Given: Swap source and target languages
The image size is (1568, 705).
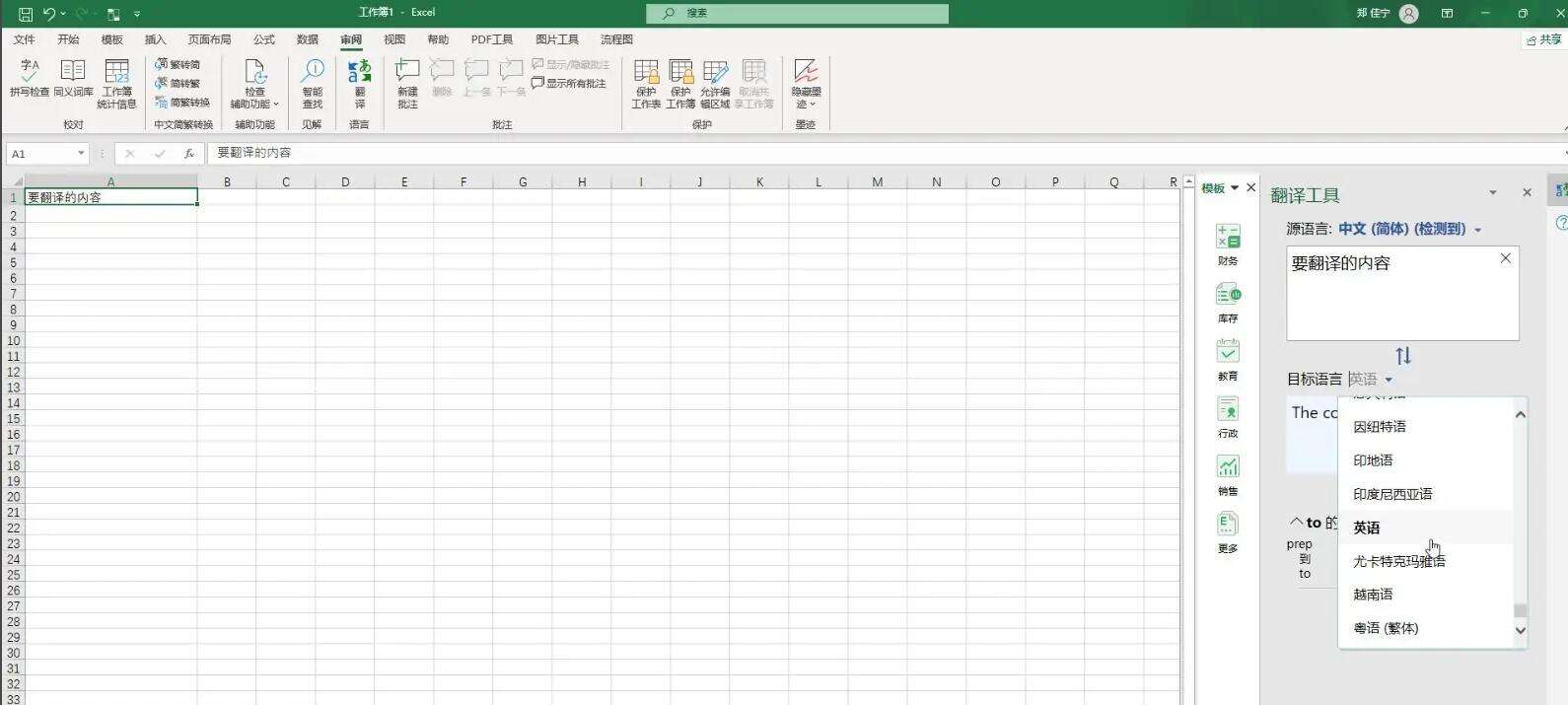Looking at the screenshot, I should coord(1403,356).
